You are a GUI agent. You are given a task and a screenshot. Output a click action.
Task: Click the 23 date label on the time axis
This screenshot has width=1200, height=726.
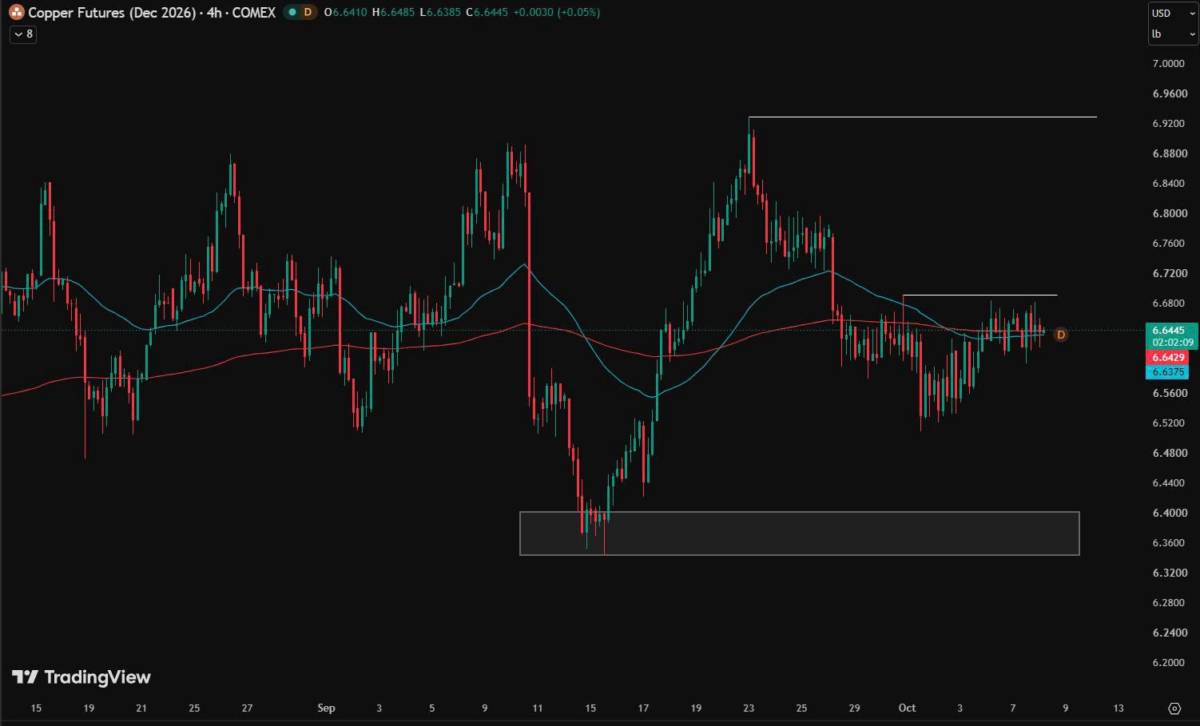point(750,708)
